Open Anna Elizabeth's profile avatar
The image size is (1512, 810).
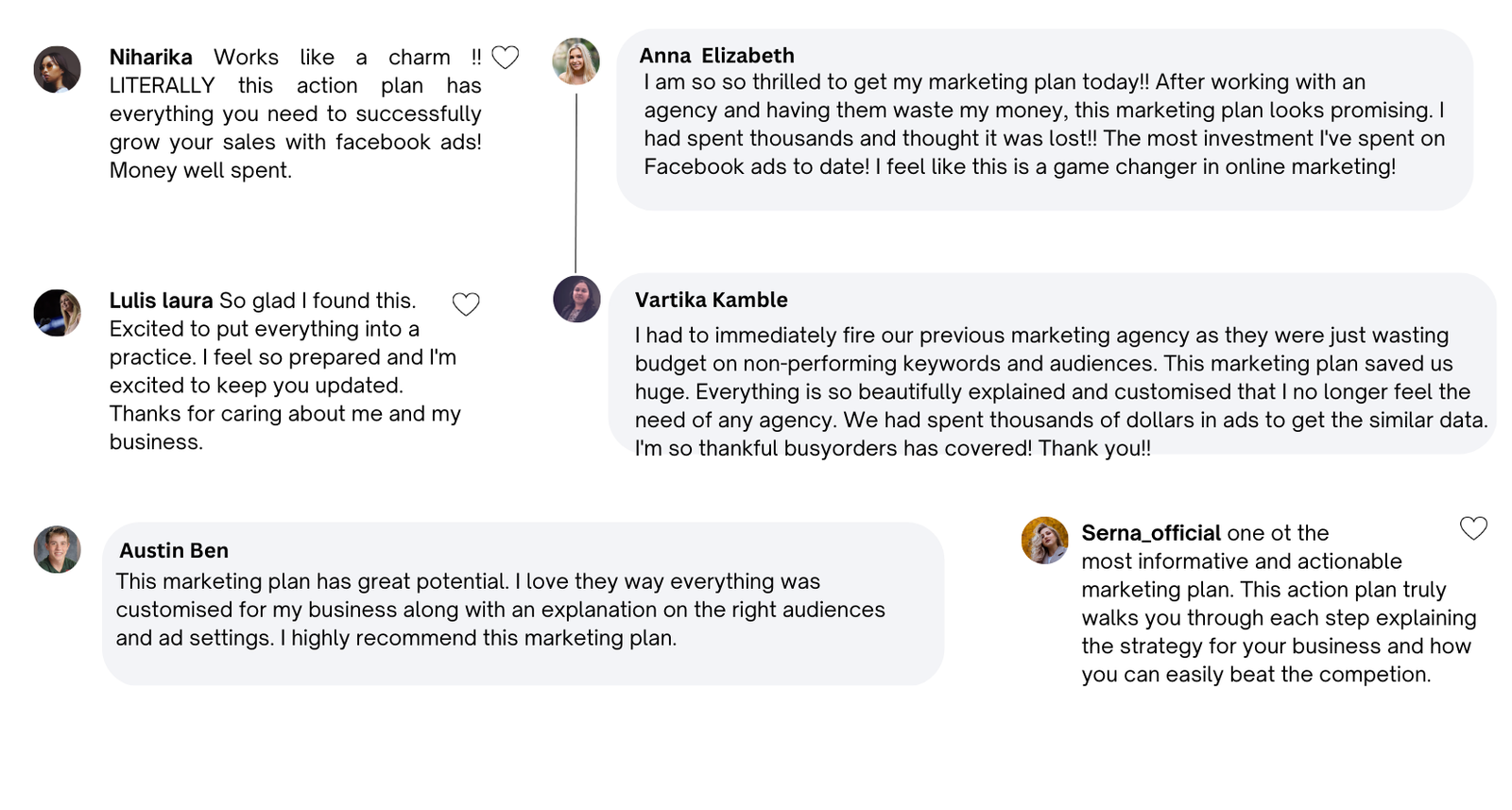pos(576,61)
